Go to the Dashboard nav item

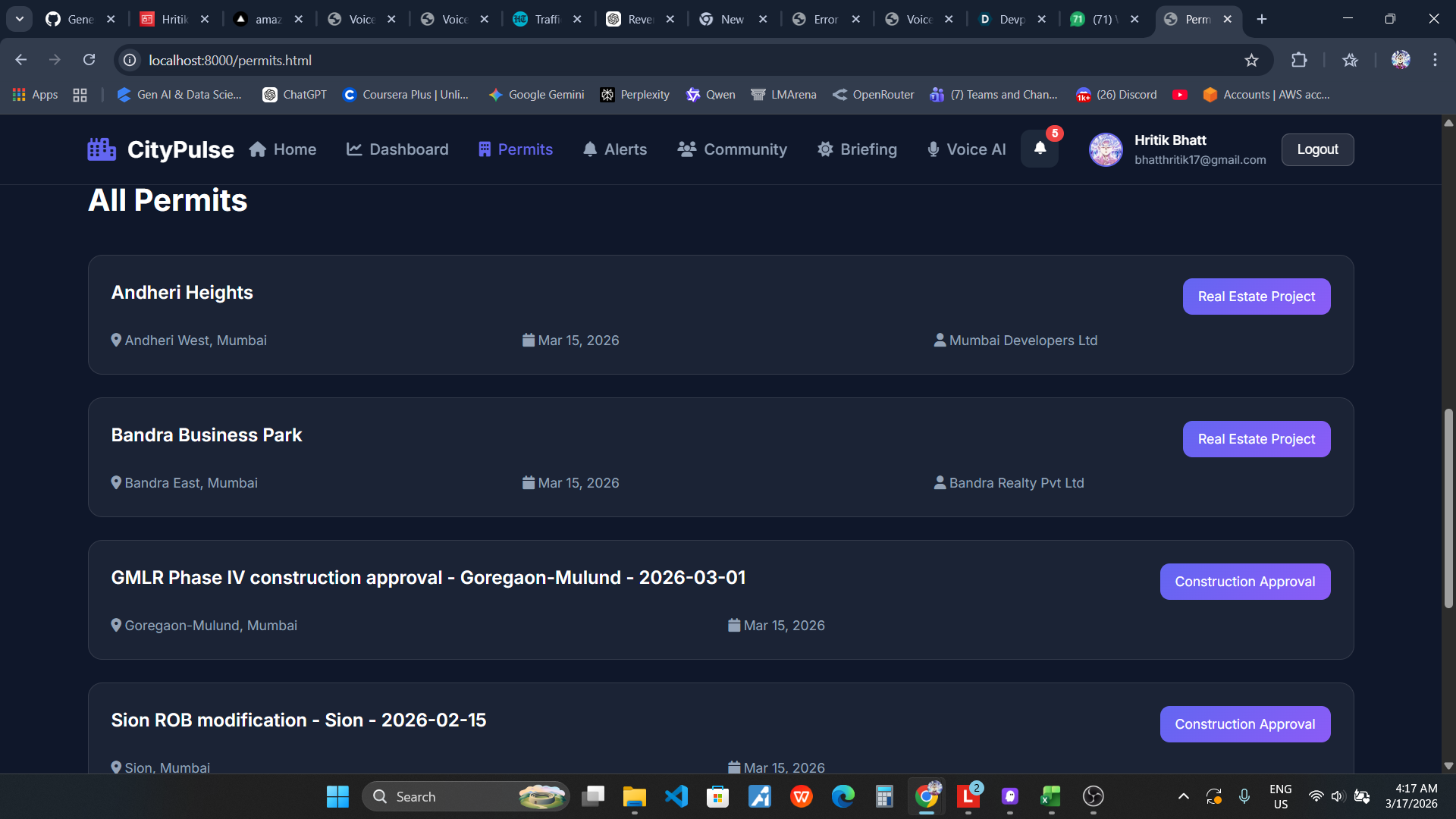[x=397, y=149]
